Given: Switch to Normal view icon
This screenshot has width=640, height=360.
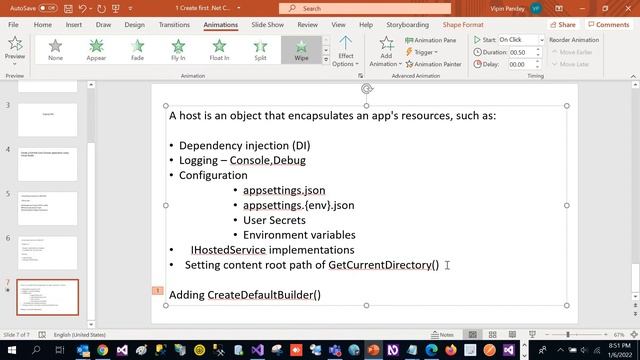Looking at the screenshot, I should pyautogui.click(x=473, y=335).
